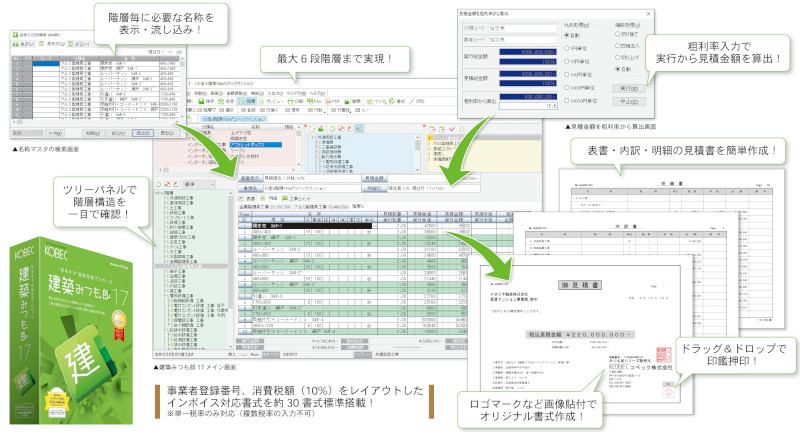
Task: Select the 四捨五入 radio button
Action: (x=617, y=46)
